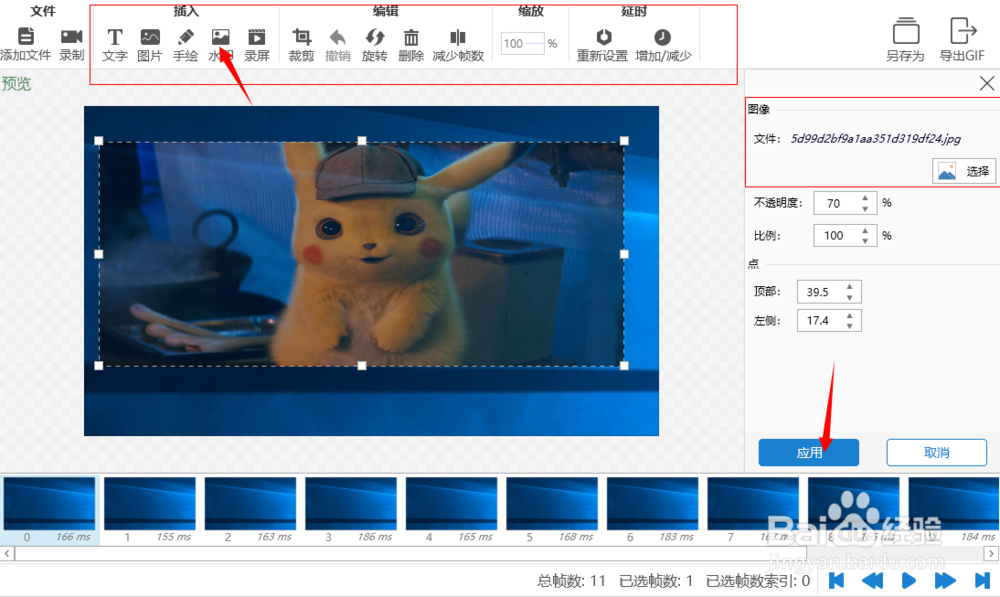
Task: Click the top-center watermark resize handle
Action: coord(362,141)
